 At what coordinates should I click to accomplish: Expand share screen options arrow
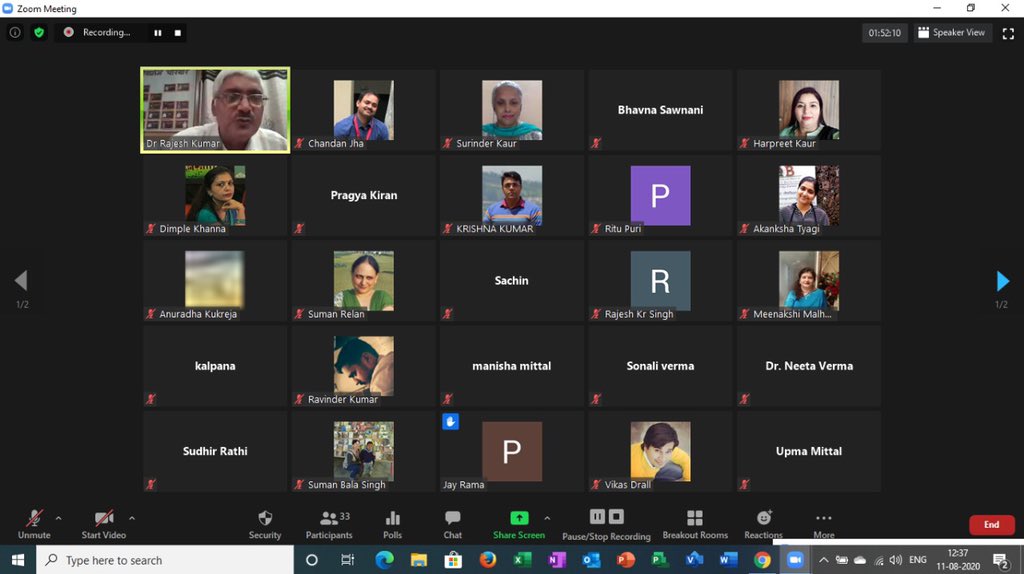tap(547, 518)
